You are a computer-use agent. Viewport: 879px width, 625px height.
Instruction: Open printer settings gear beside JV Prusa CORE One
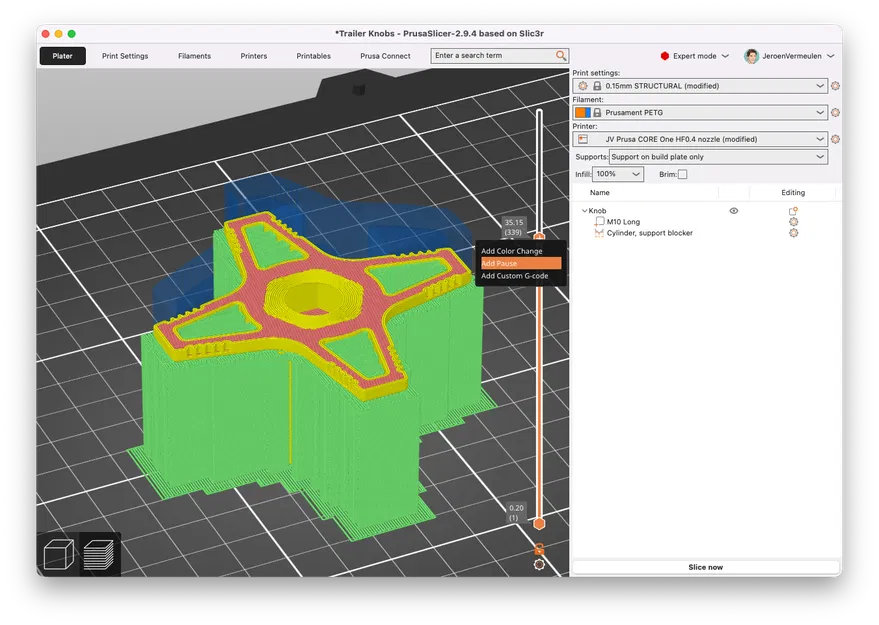pyautogui.click(x=835, y=139)
